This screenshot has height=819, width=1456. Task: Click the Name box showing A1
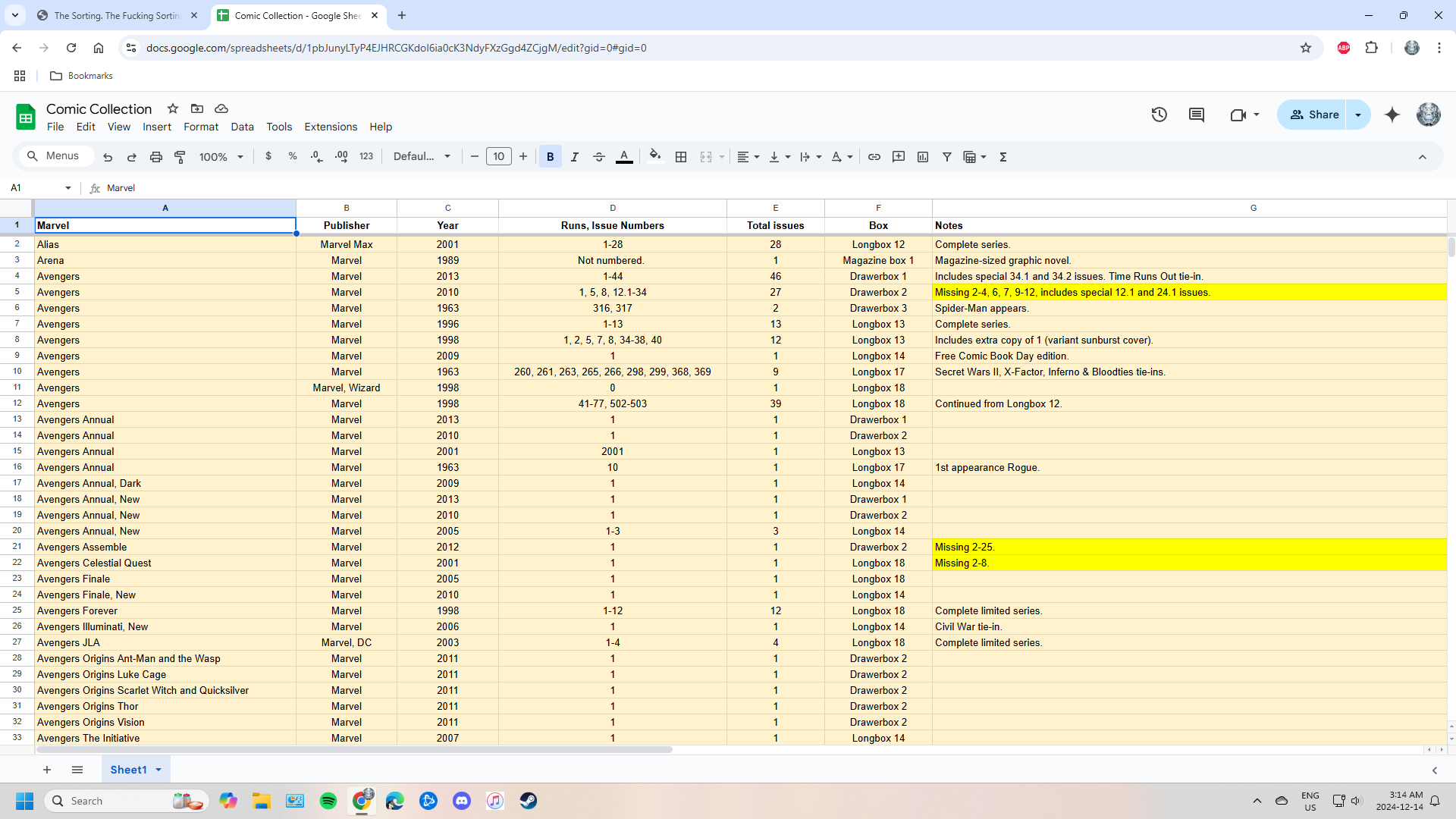[41, 187]
